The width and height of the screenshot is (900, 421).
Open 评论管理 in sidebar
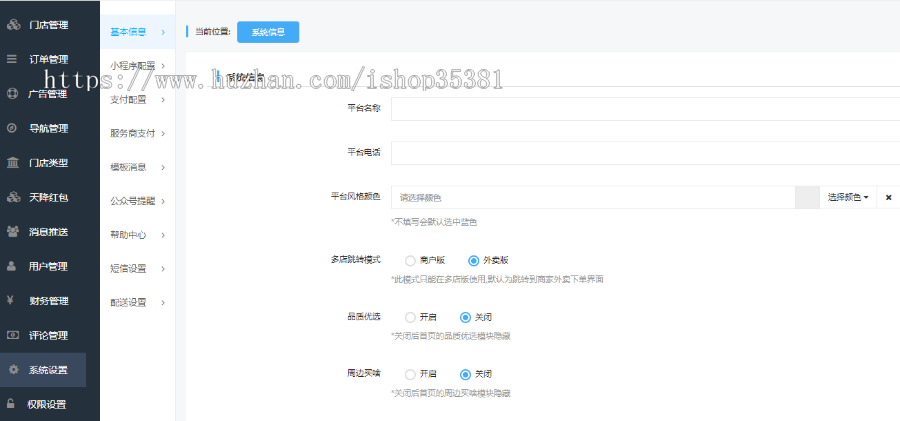click(x=50, y=335)
